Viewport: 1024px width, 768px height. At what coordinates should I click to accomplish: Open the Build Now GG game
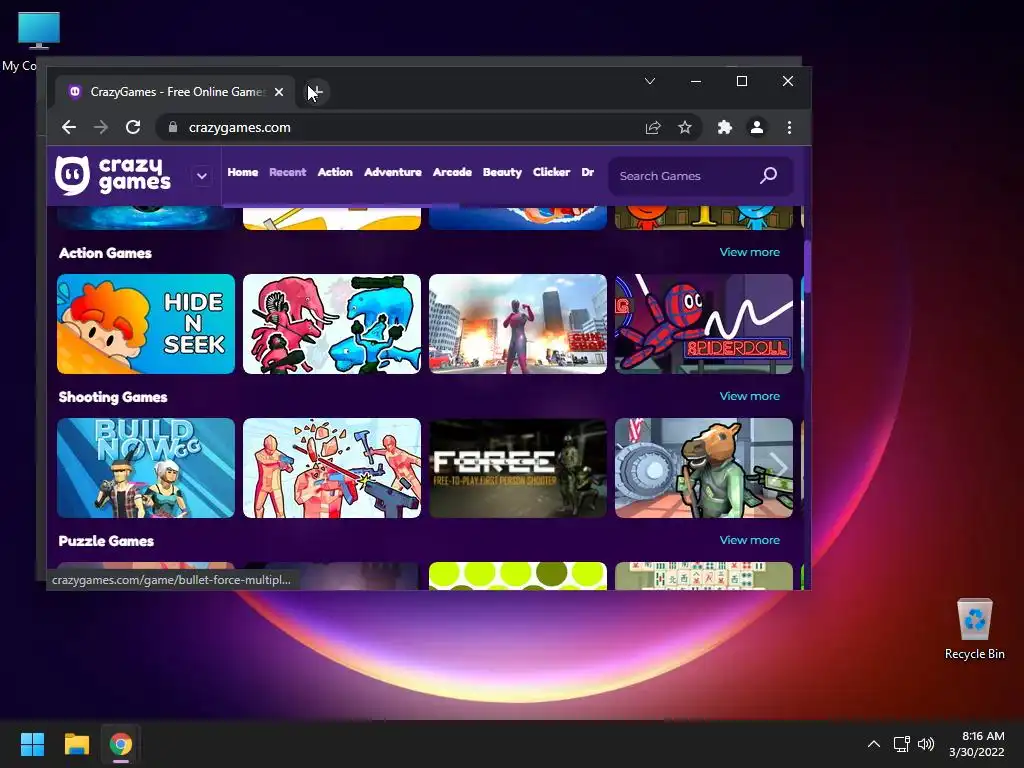pyautogui.click(x=146, y=468)
